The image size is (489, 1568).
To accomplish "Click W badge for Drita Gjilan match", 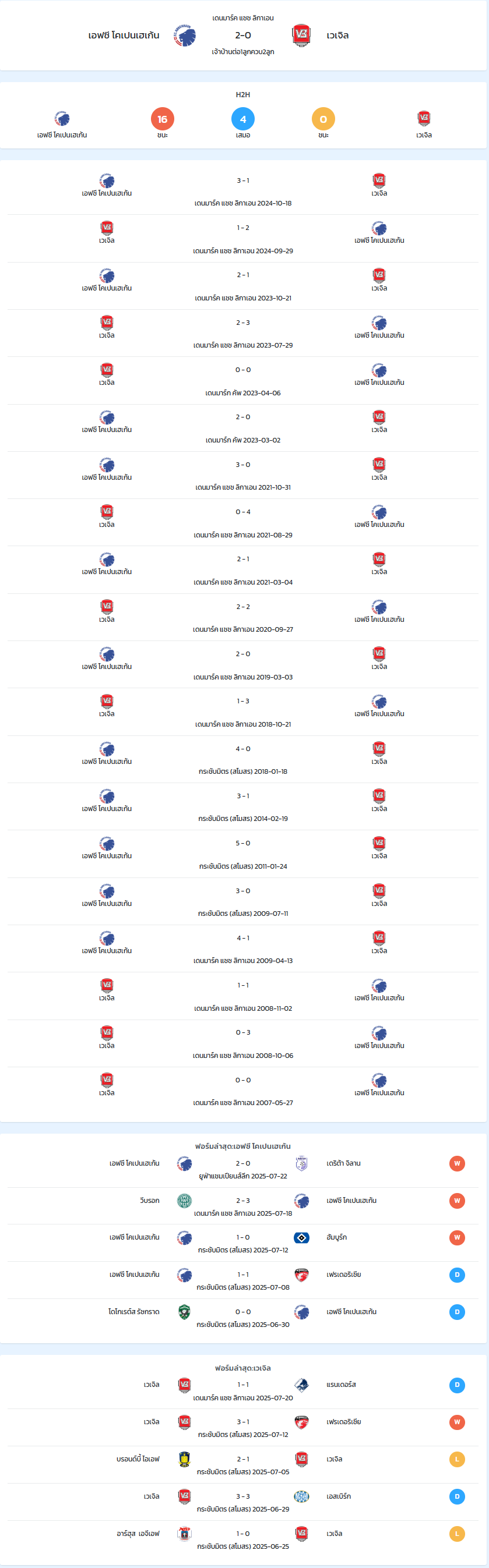I will (458, 1164).
